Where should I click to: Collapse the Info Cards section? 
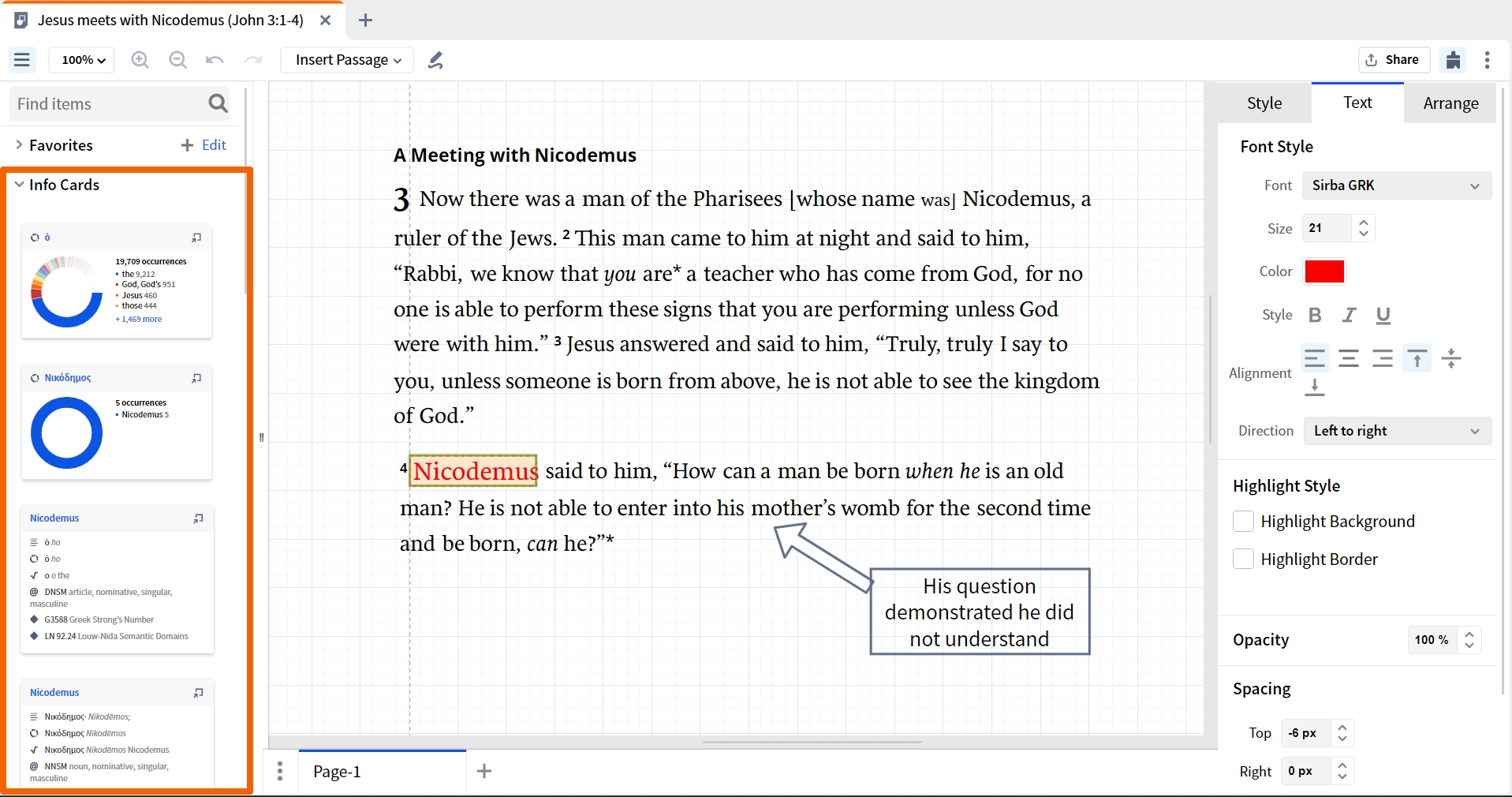[20, 185]
